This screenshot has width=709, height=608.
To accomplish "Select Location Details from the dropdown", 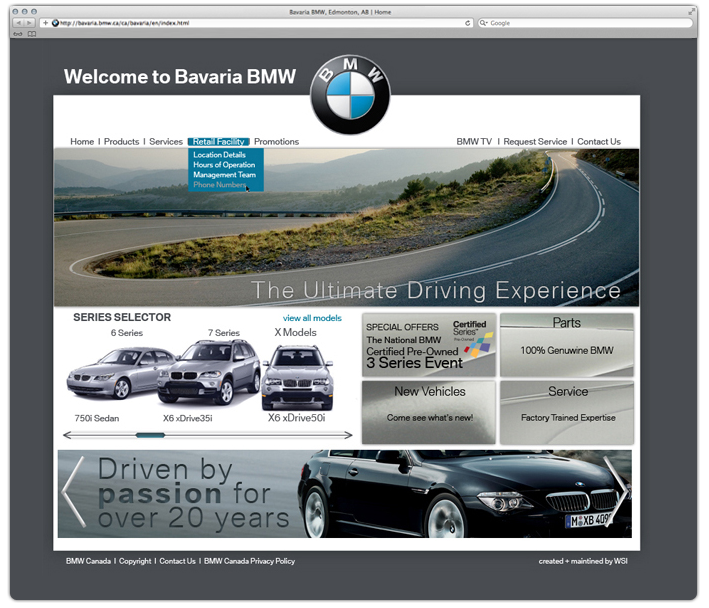I will tap(219, 155).
